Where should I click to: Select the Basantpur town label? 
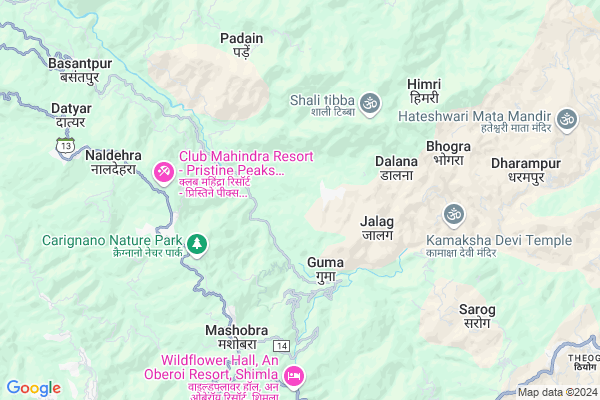(80, 70)
